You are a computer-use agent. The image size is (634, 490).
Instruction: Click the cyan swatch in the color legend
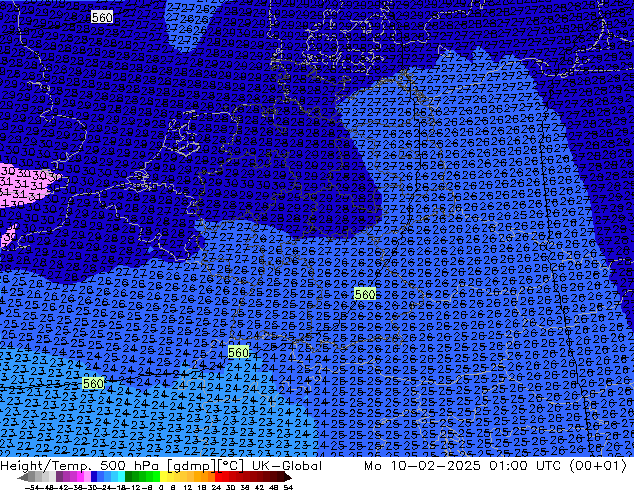pos(121,478)
